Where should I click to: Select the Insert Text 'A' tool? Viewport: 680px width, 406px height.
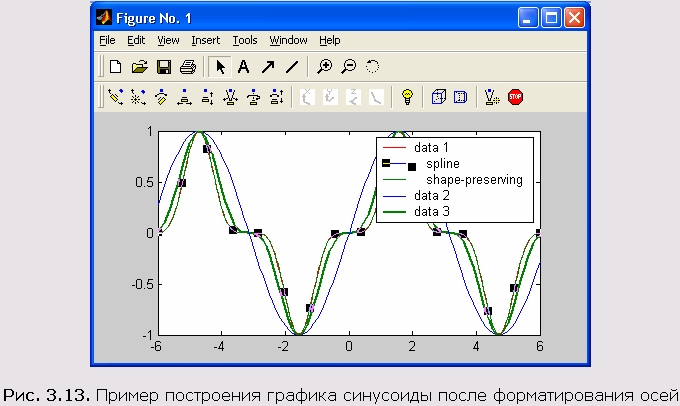[243, 67]
